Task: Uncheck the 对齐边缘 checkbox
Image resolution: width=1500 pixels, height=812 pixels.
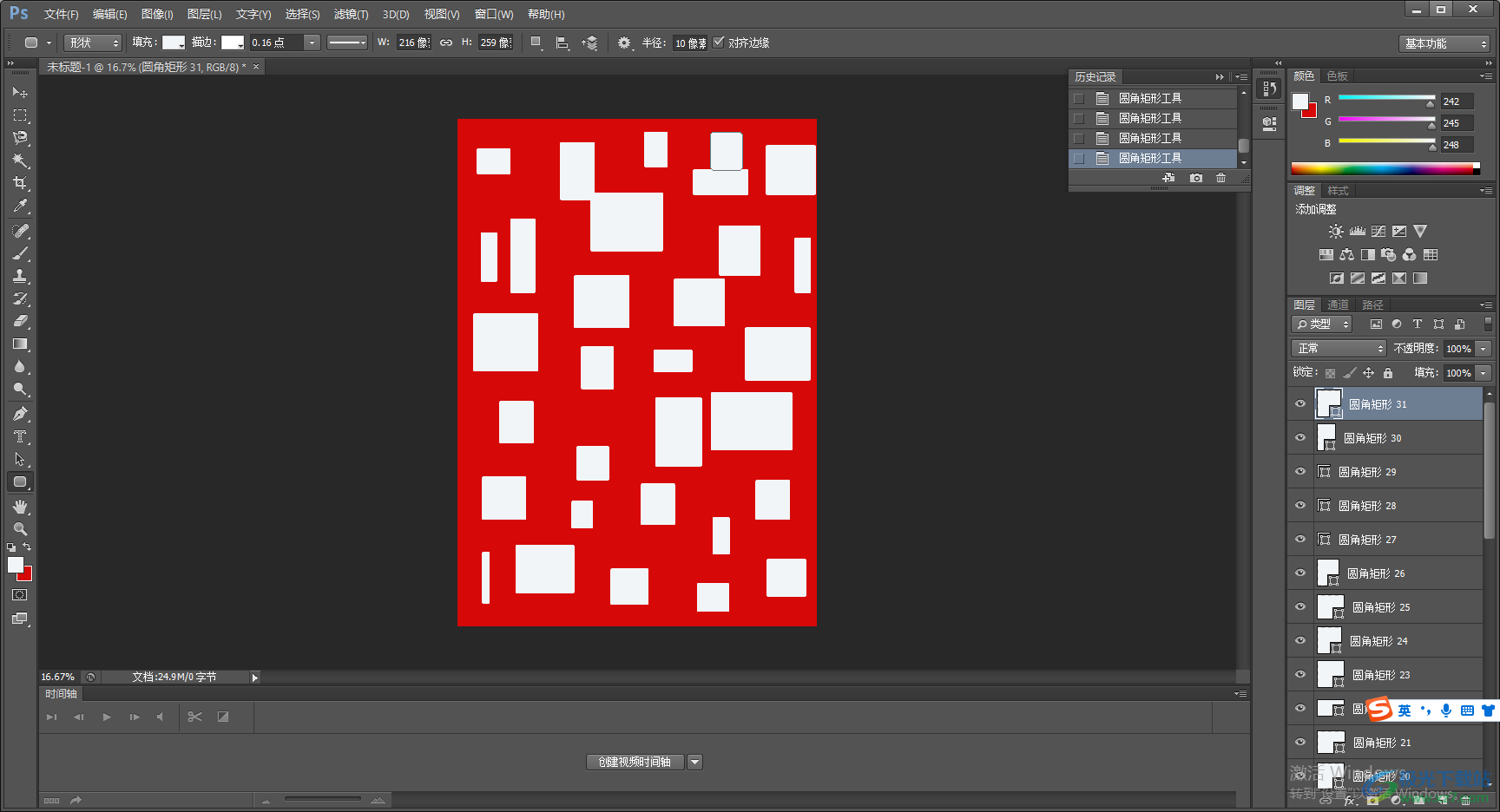Action: (719, 43)
